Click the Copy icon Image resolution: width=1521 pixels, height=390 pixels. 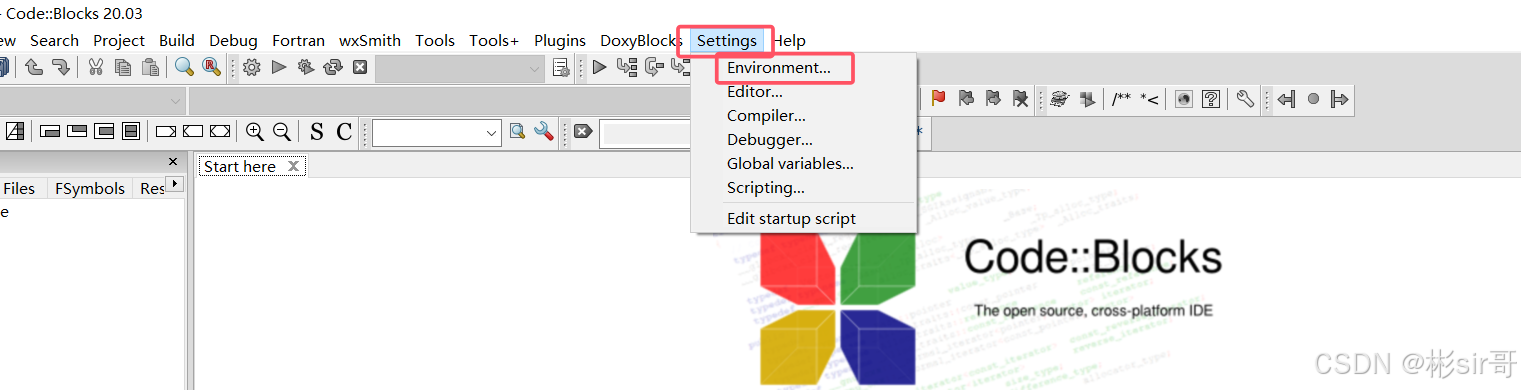coord(123,67)
